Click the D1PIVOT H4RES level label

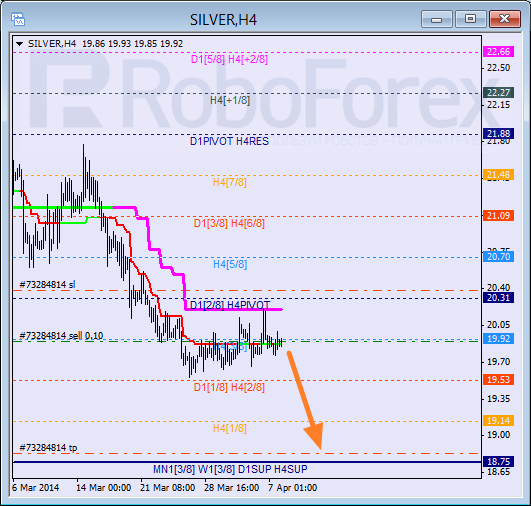[x=229, y=141]
